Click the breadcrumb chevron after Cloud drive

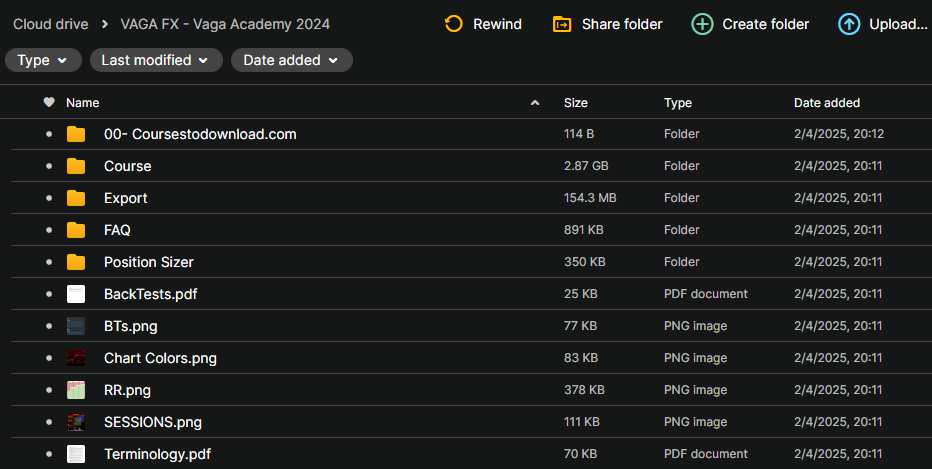tap(105, 24)
